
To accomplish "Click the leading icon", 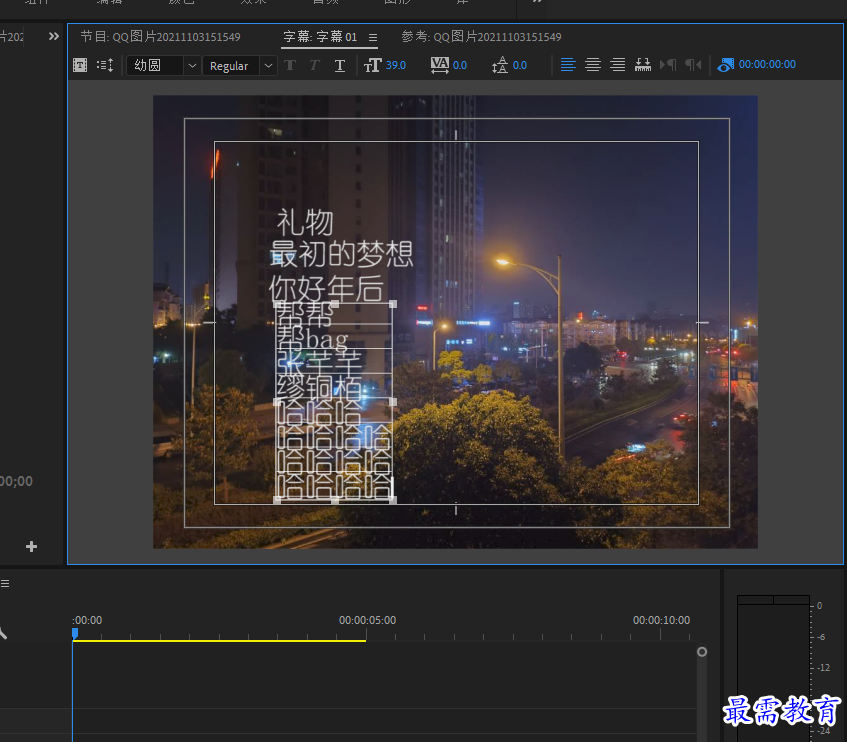I will (500, 65).
